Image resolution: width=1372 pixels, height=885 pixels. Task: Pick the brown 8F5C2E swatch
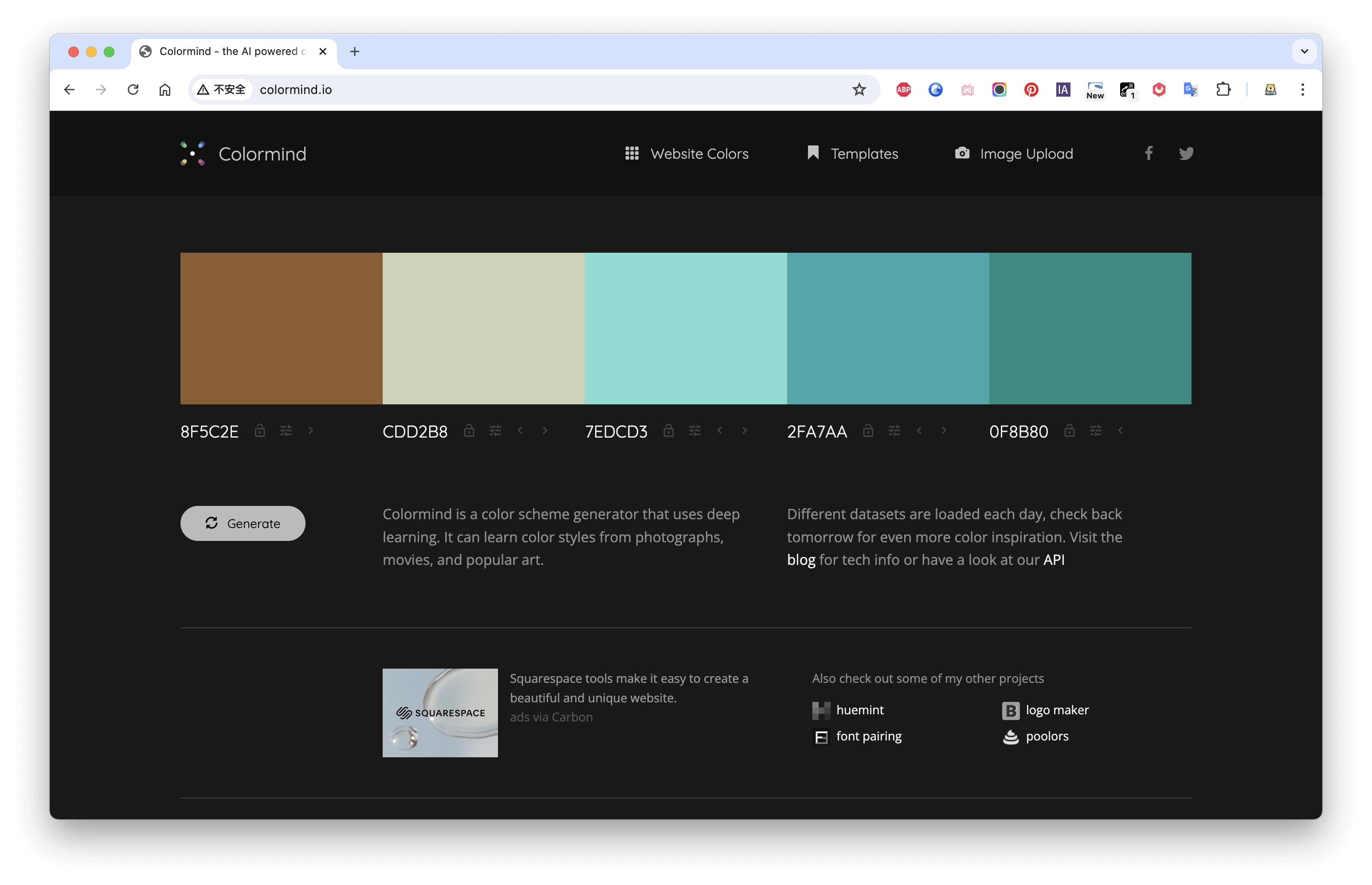(x=281, y=328)
